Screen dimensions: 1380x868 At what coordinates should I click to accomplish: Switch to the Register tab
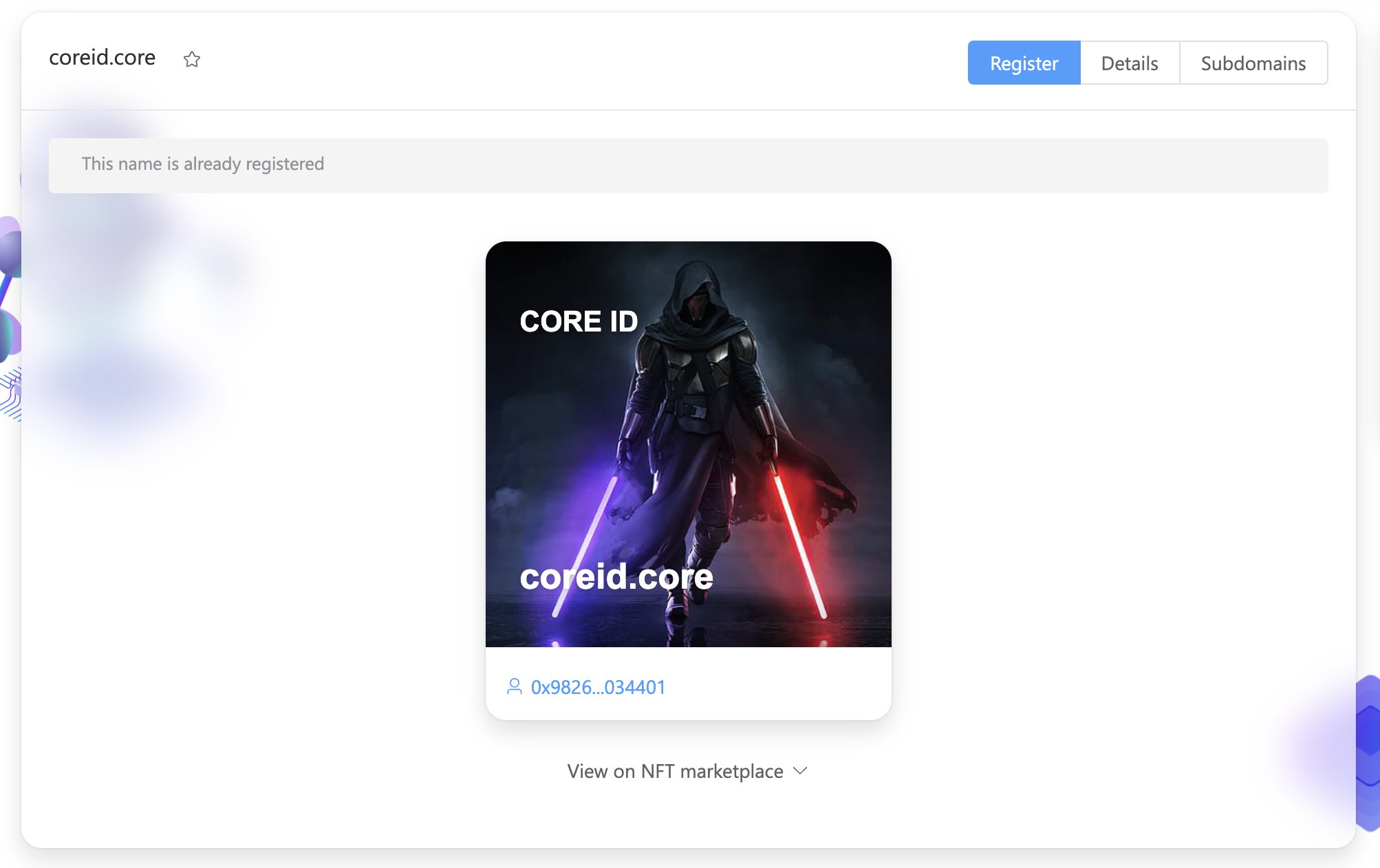pos(1024,63)
